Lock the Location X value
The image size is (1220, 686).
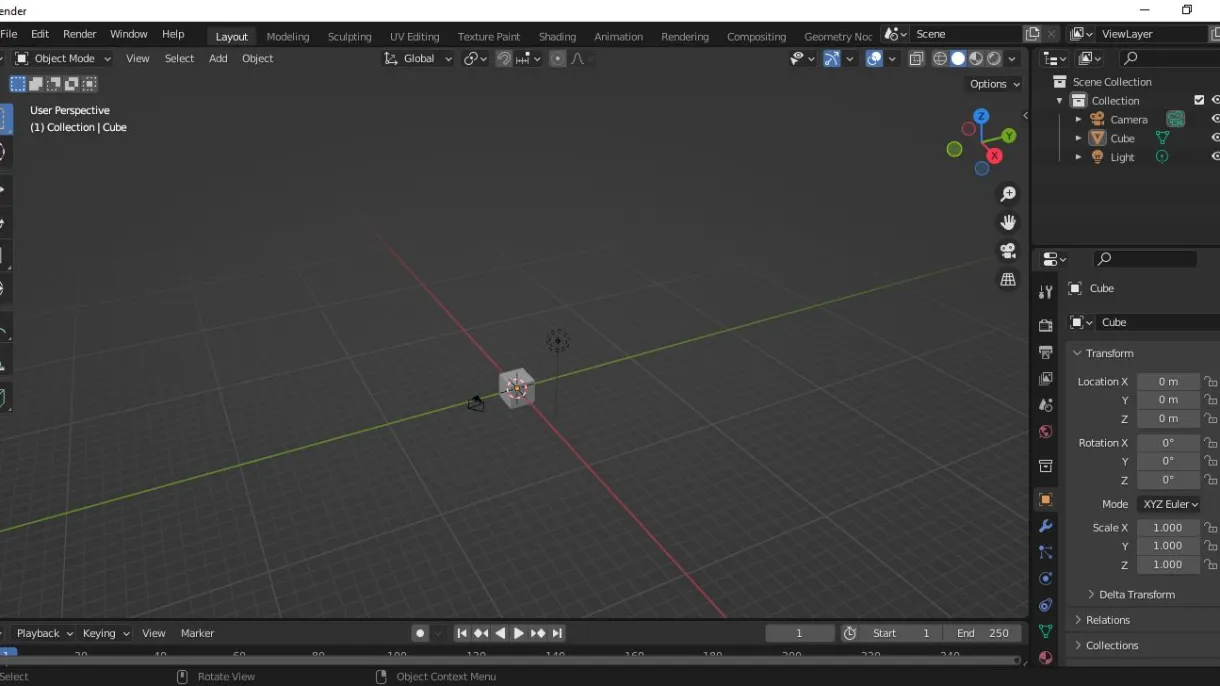click(1210, 382)
